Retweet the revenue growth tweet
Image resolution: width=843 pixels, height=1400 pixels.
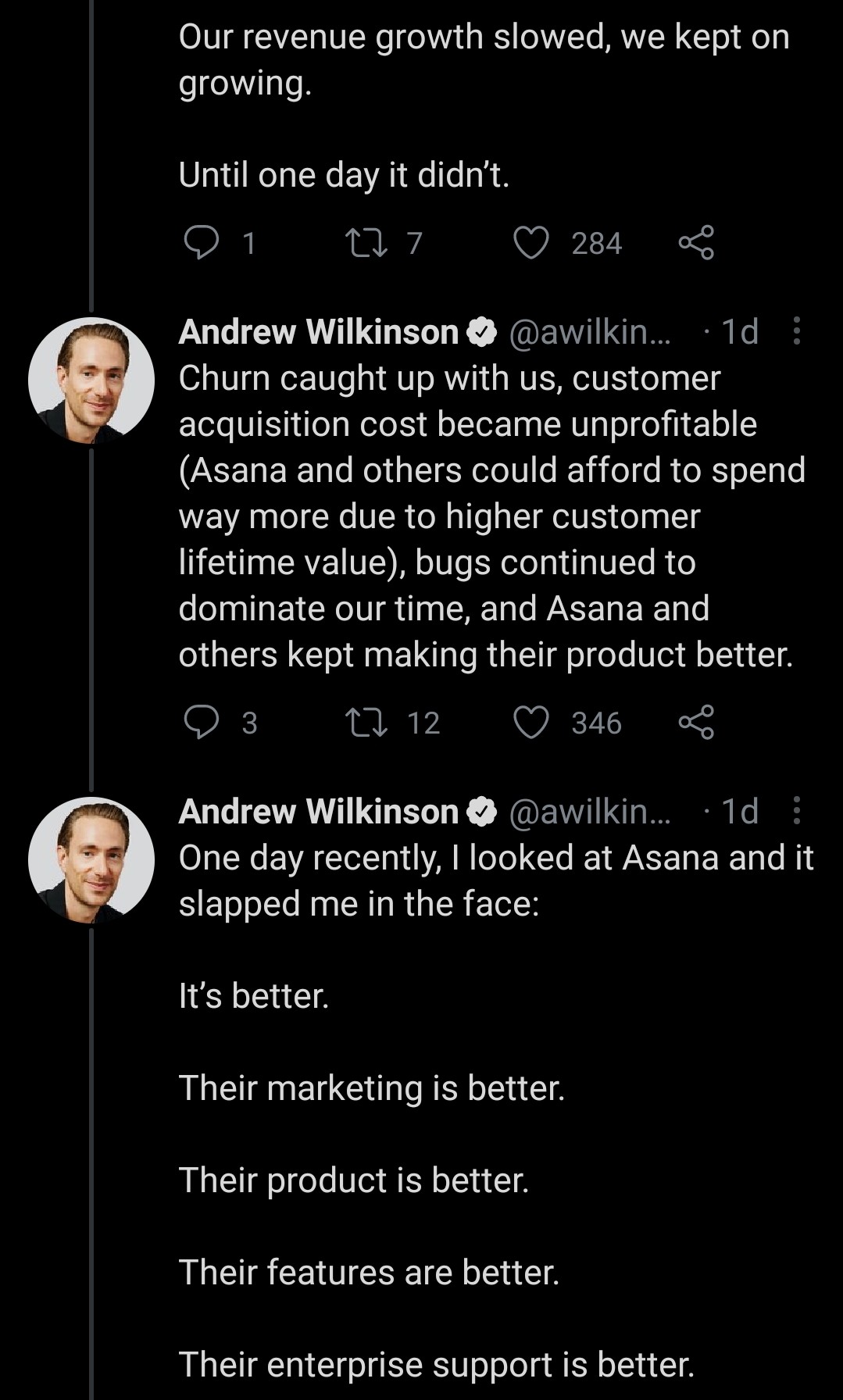366,243
